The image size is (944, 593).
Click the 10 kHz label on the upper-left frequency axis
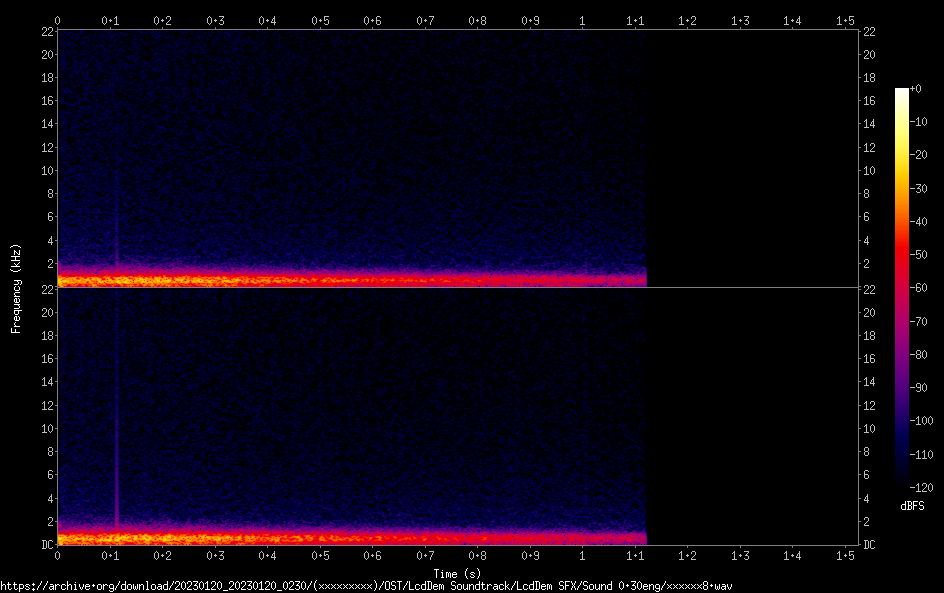pos(46,170)
